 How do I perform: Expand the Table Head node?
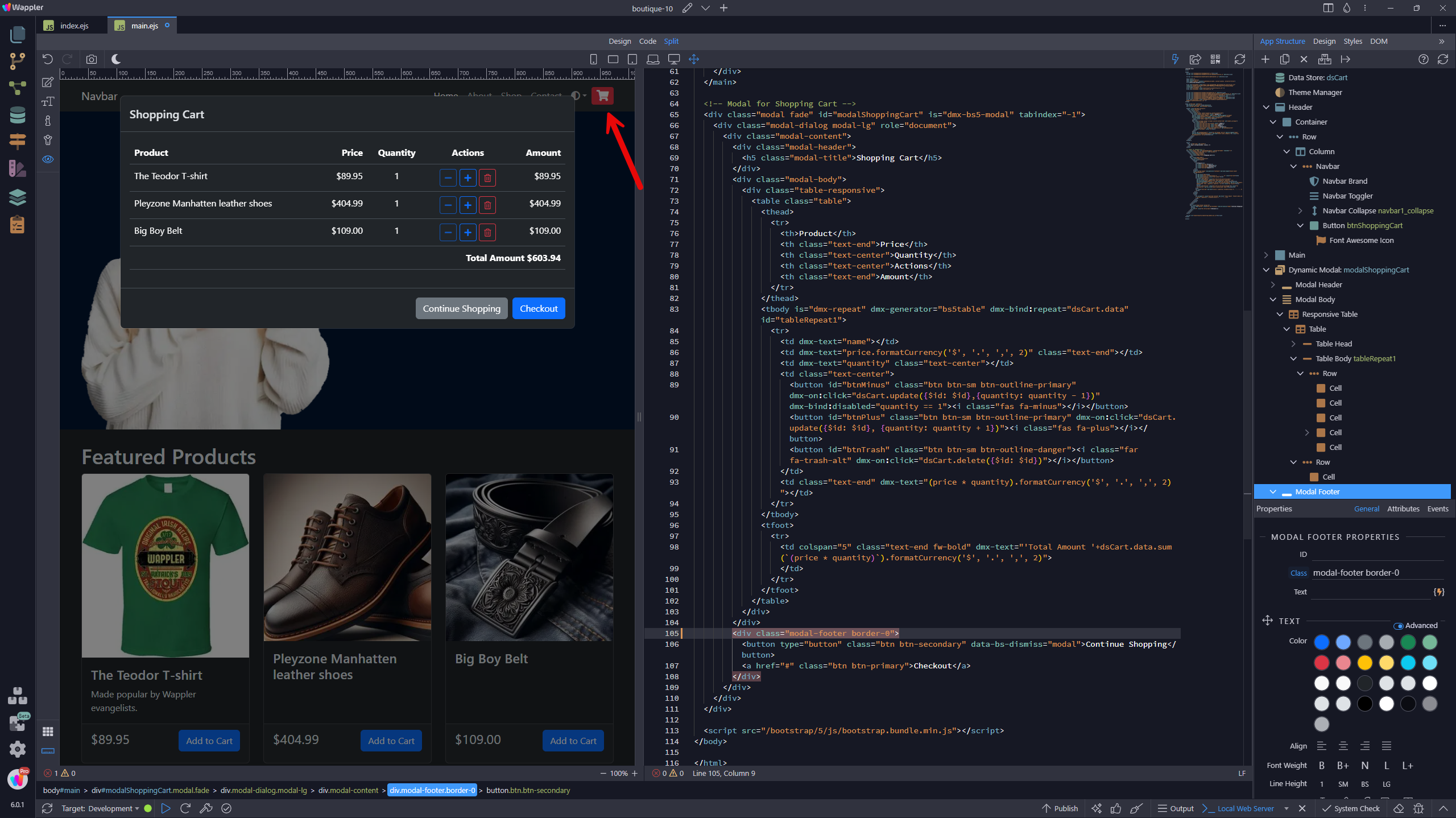click(1293, 344)
